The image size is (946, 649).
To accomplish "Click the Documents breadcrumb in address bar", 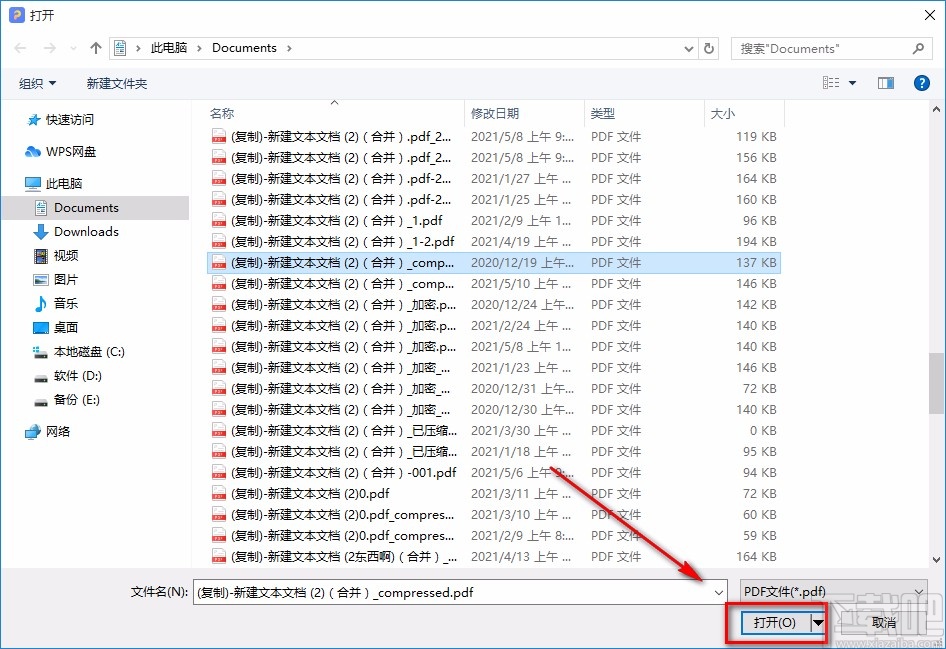I will 244,48.
